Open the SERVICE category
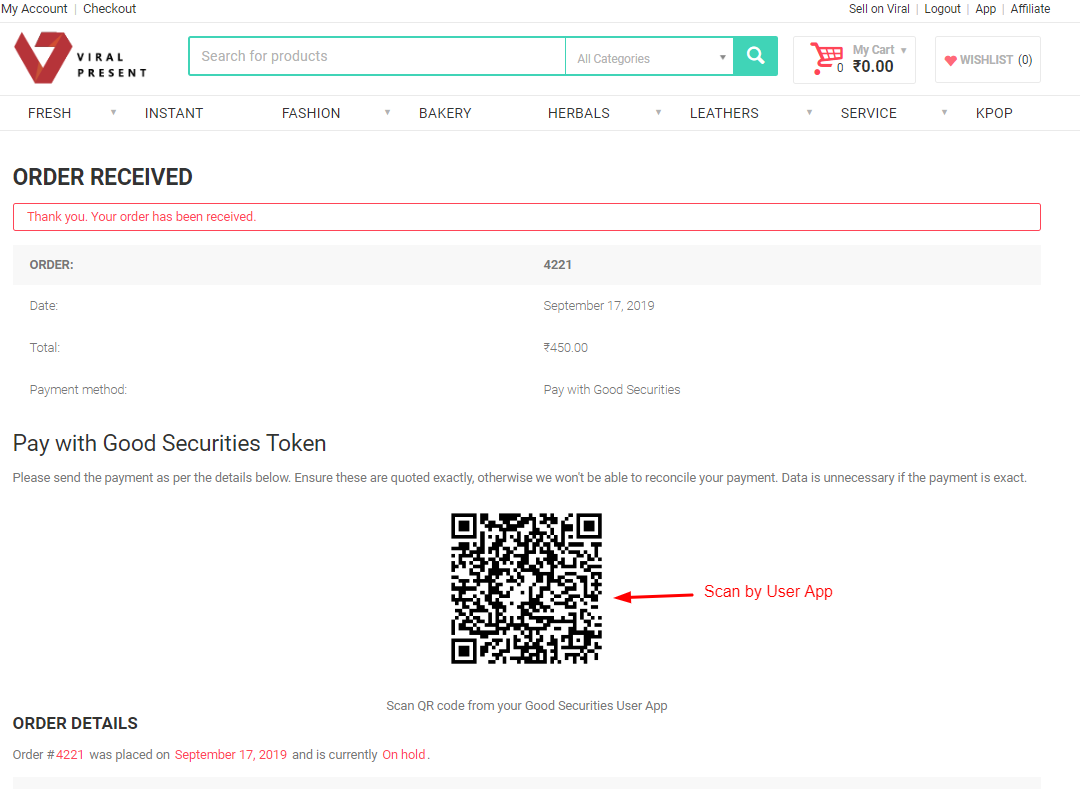The height and width of the screenshot is (789, 1080). coord(869,113)
